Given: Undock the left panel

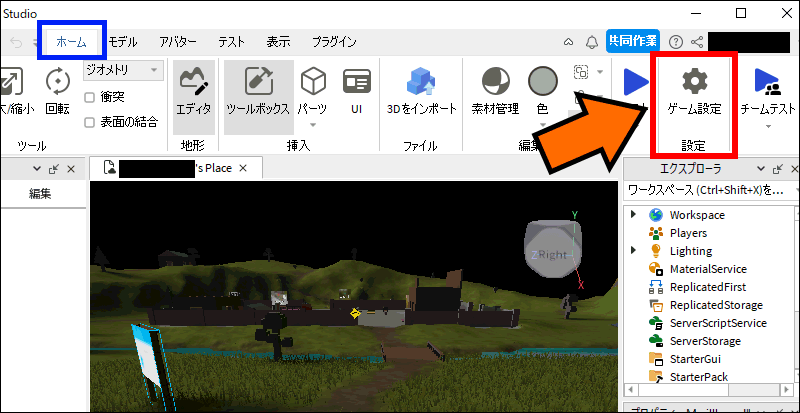Looking at the screenshot, I should tap(54, 169).
